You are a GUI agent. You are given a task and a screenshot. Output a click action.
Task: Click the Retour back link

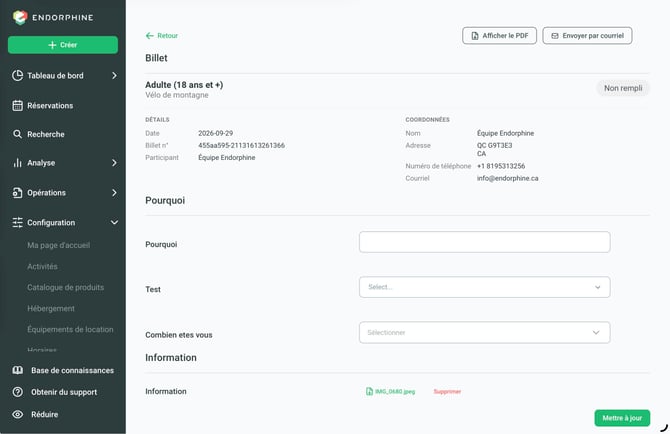[x=162, y=35]
